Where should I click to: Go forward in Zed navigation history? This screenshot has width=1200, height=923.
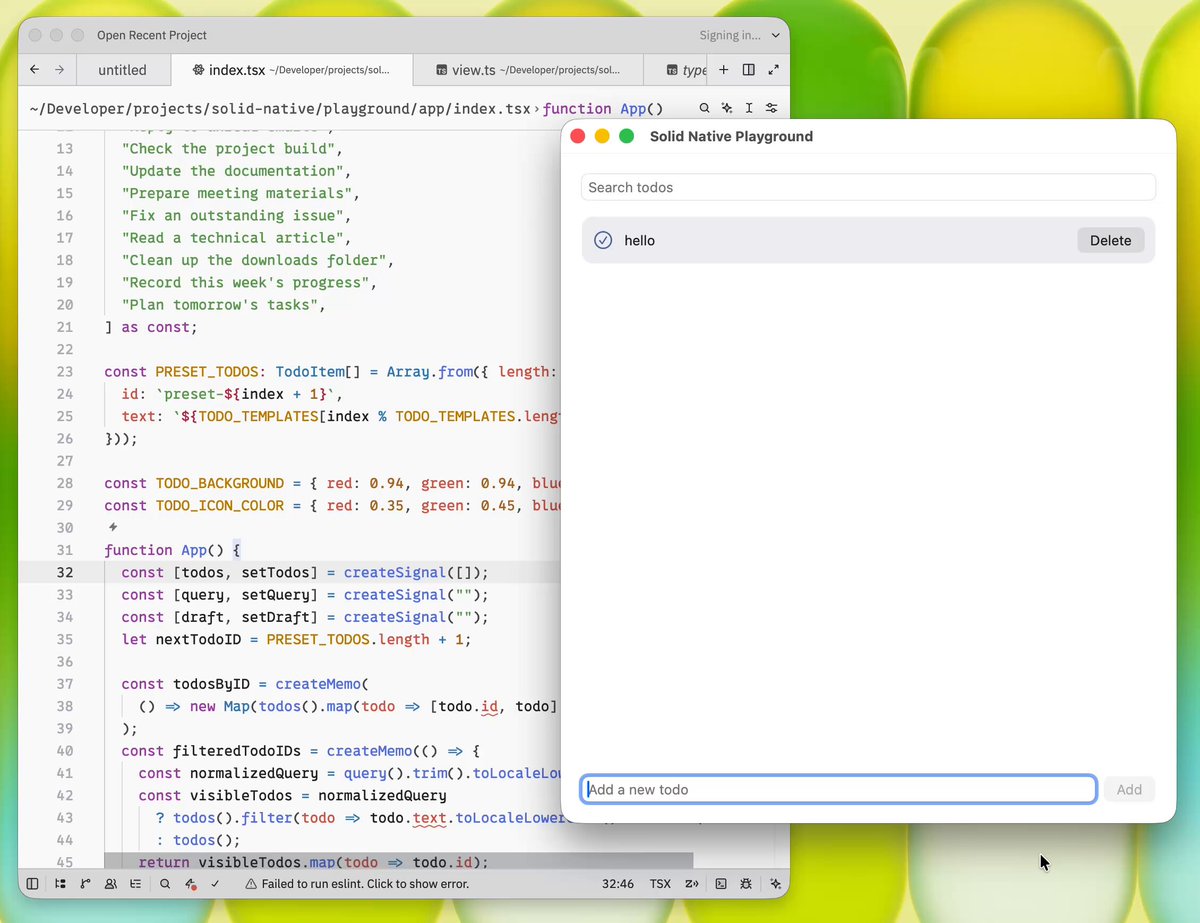(59, 70)
